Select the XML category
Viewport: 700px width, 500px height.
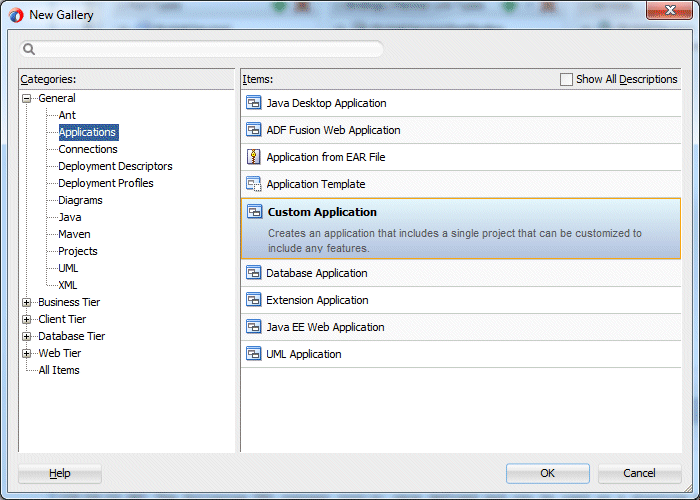click(68, 285)
